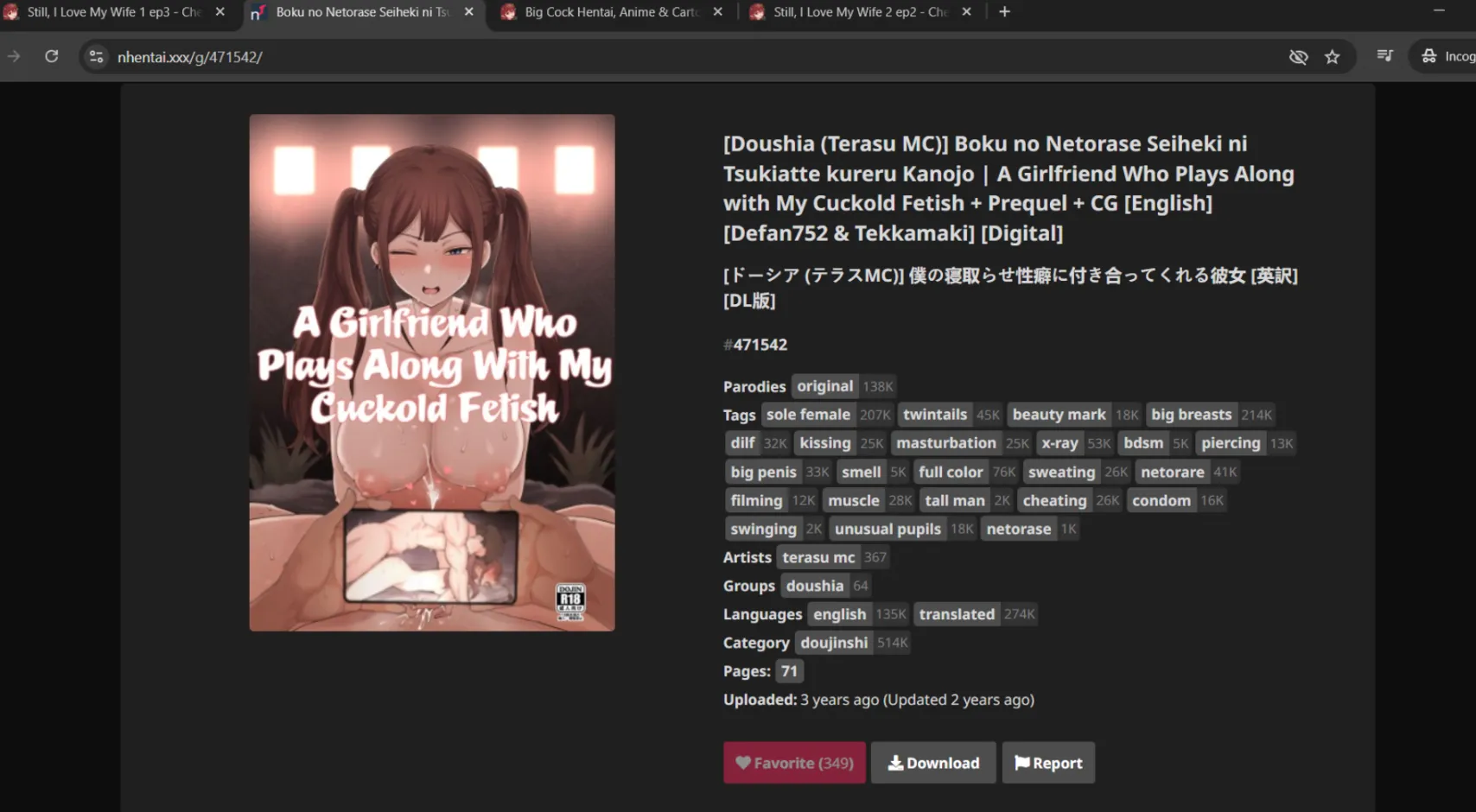Go forward using the browser arrow
1476x812 pixels.
pyautogui.click(x=14, y=56)
